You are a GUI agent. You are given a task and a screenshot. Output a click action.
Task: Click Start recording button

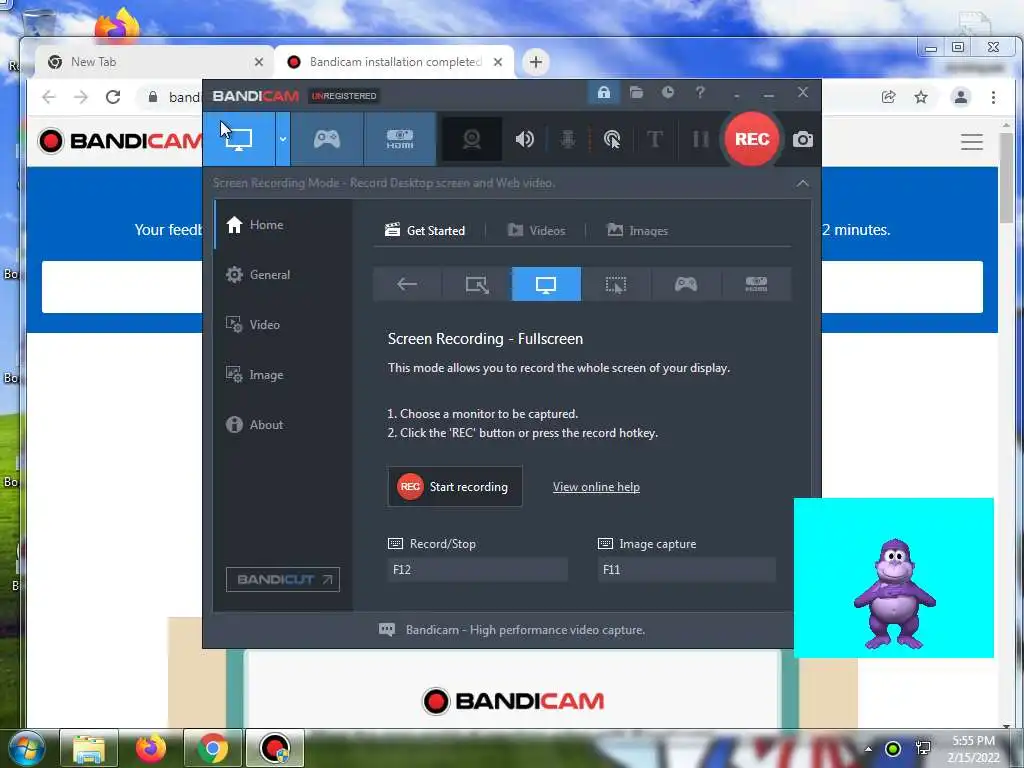click(455, 487)
